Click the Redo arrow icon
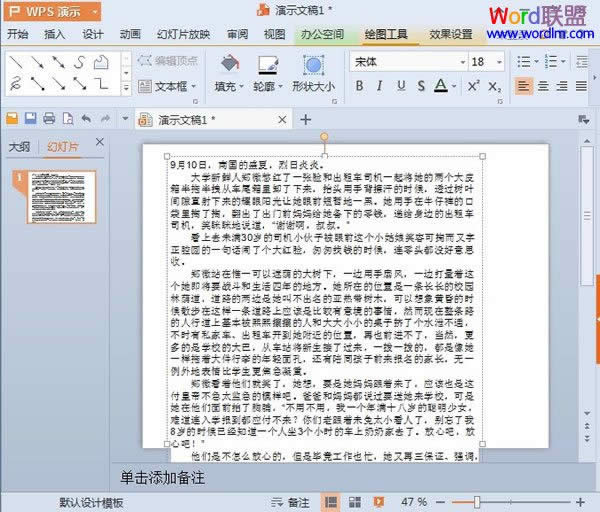This screenshot has height=512, width=600. point(105,119)
